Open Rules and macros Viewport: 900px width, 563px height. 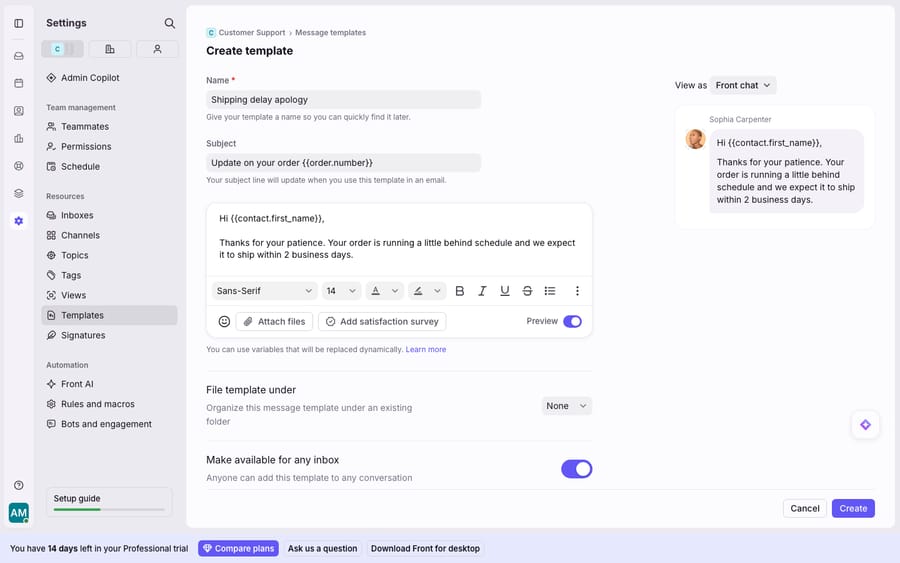tap(109, 404)
